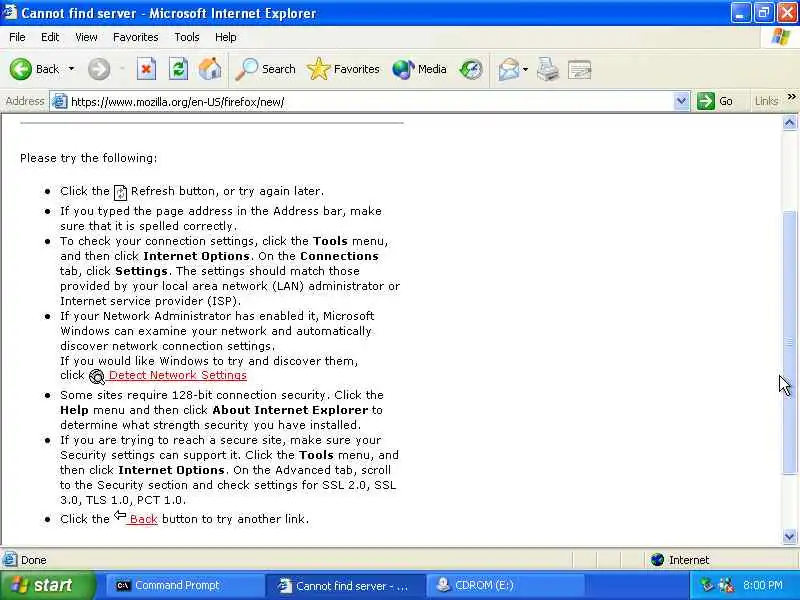Open the Back history dropdown arrow

tap(71, 69)
